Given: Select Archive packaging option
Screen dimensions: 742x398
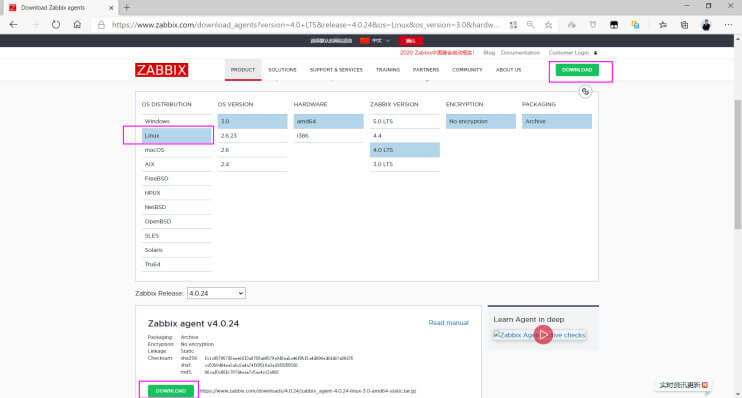Looking at the screenshot, I should tap(556, 121).
